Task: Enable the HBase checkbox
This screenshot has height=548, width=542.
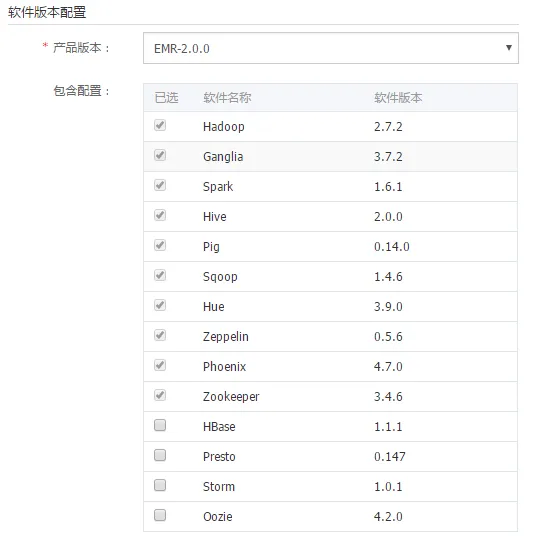Action: point(160,425)
